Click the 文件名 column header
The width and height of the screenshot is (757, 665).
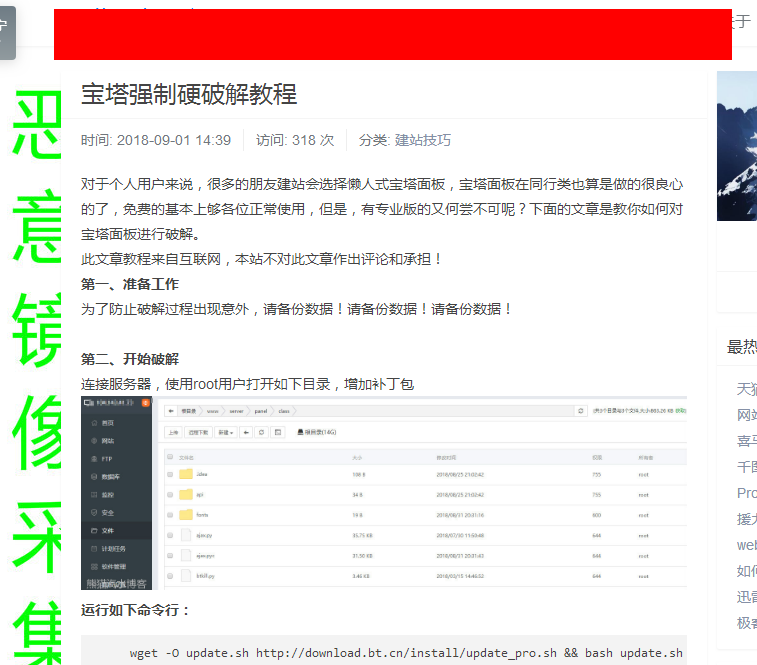click(186, 457)
